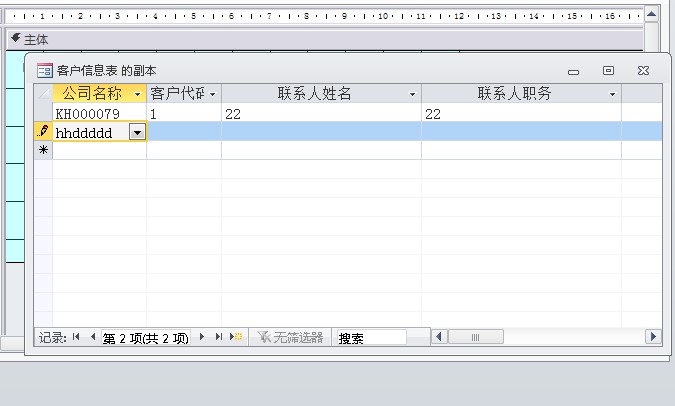Screen dimensions: 675x406
Task: Toggle the 无筛选器 filter button
Action: coord(291,338)
